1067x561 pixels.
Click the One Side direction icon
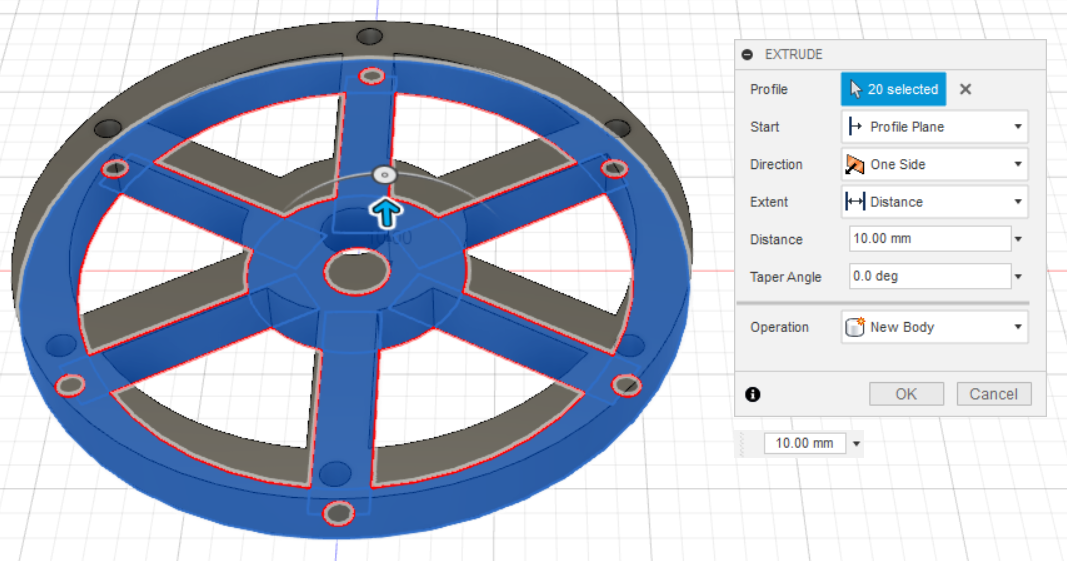[855, 164]
